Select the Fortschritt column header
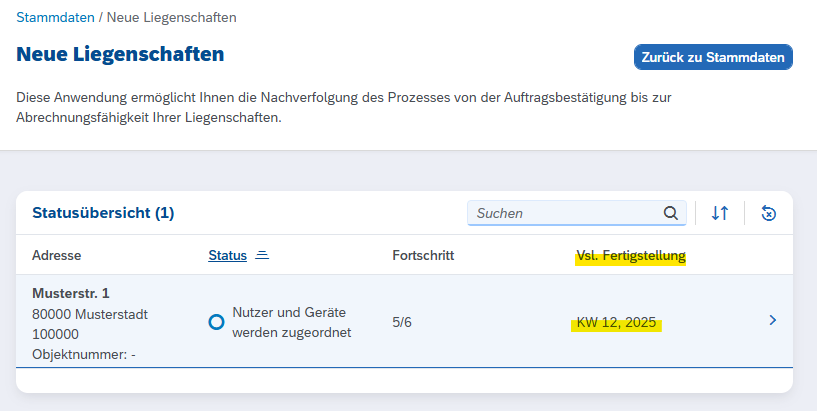The width and height of the screenshot is (817, 411). (x=423, y=255)
